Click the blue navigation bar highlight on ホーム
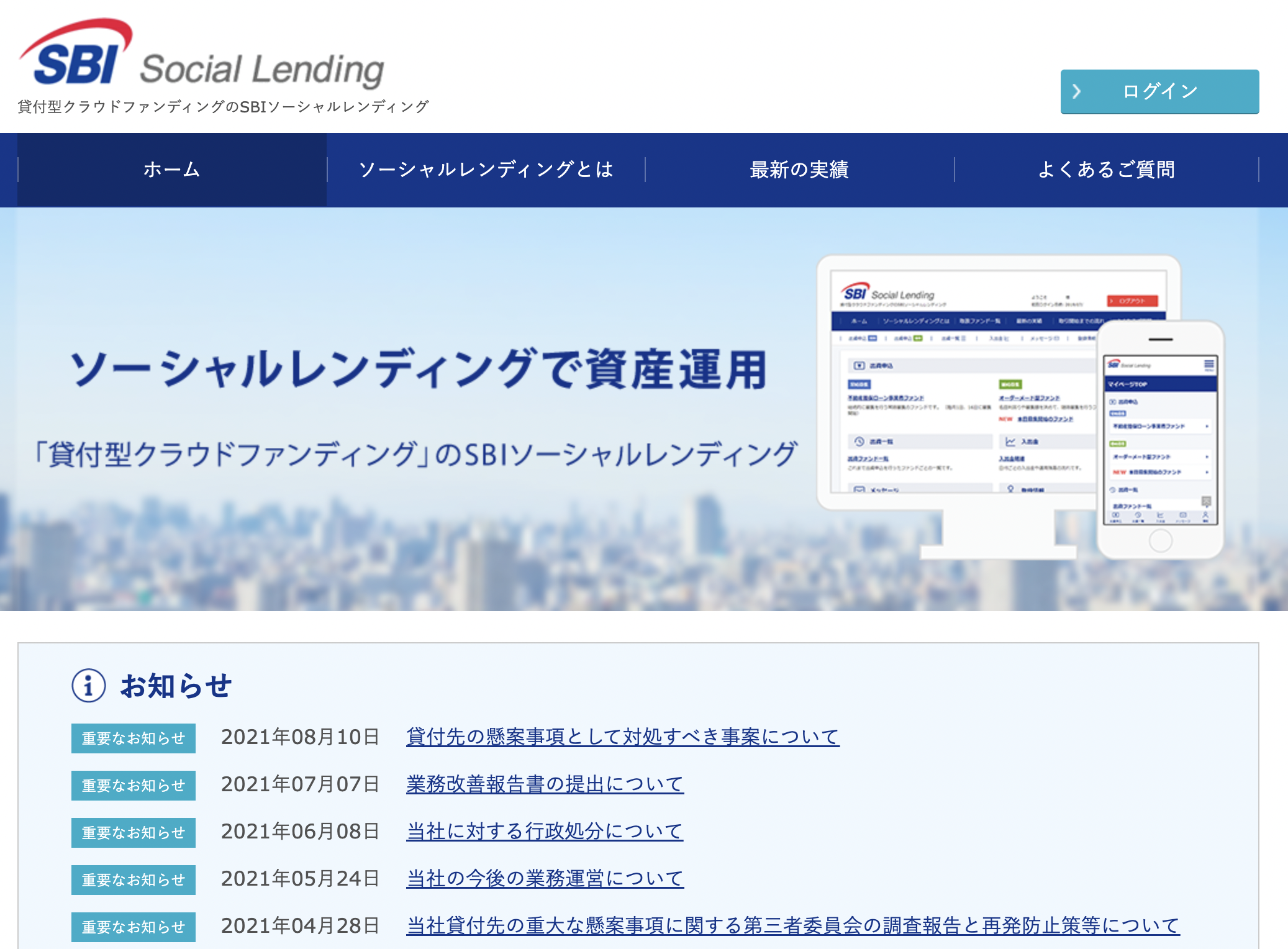The image size is (1288, 949). [x=171, y=170]
